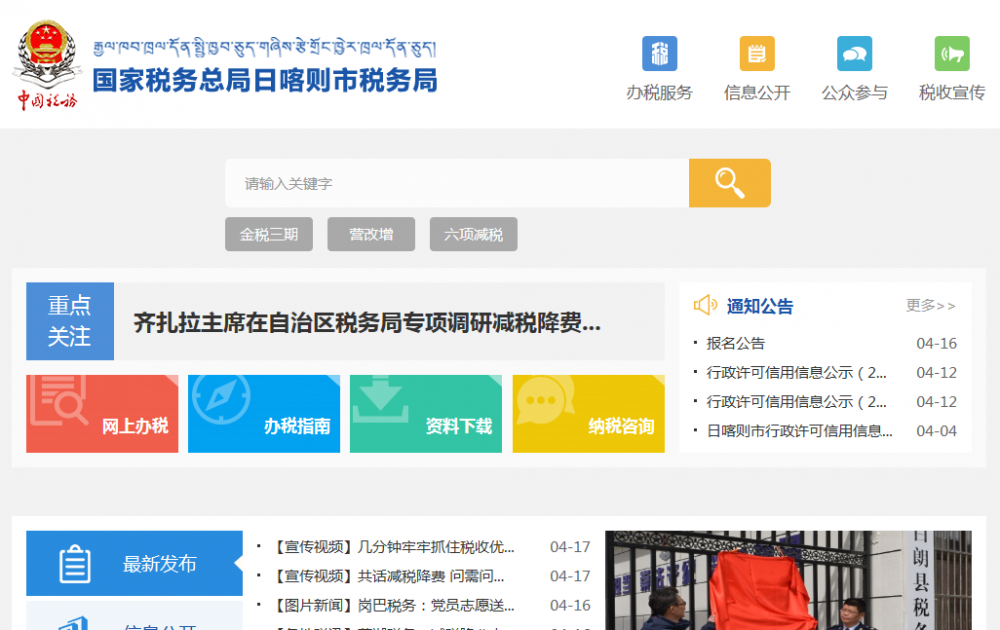Click the 金税三期 hot search tag

pos(268,234)
